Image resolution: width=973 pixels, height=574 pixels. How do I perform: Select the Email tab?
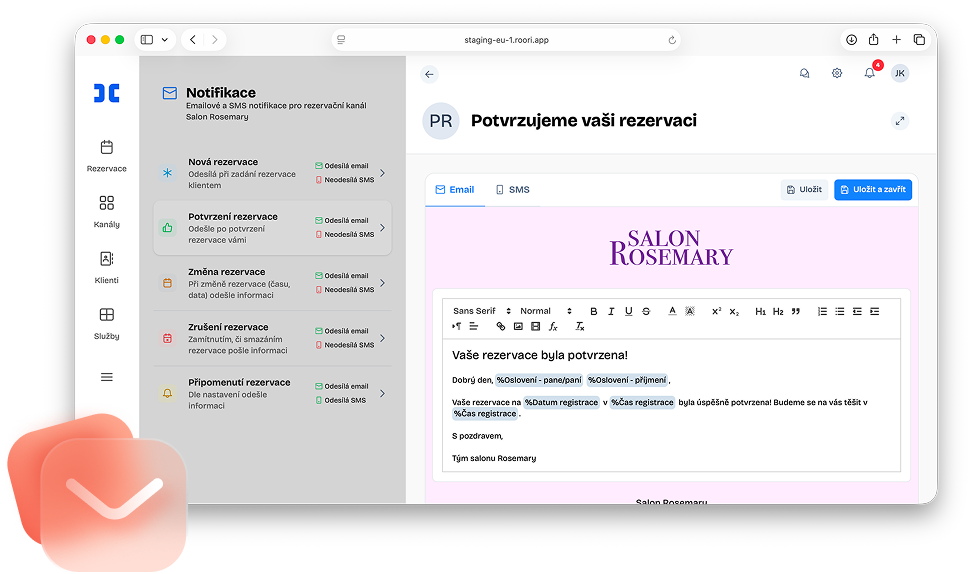[x=454, y=189]
